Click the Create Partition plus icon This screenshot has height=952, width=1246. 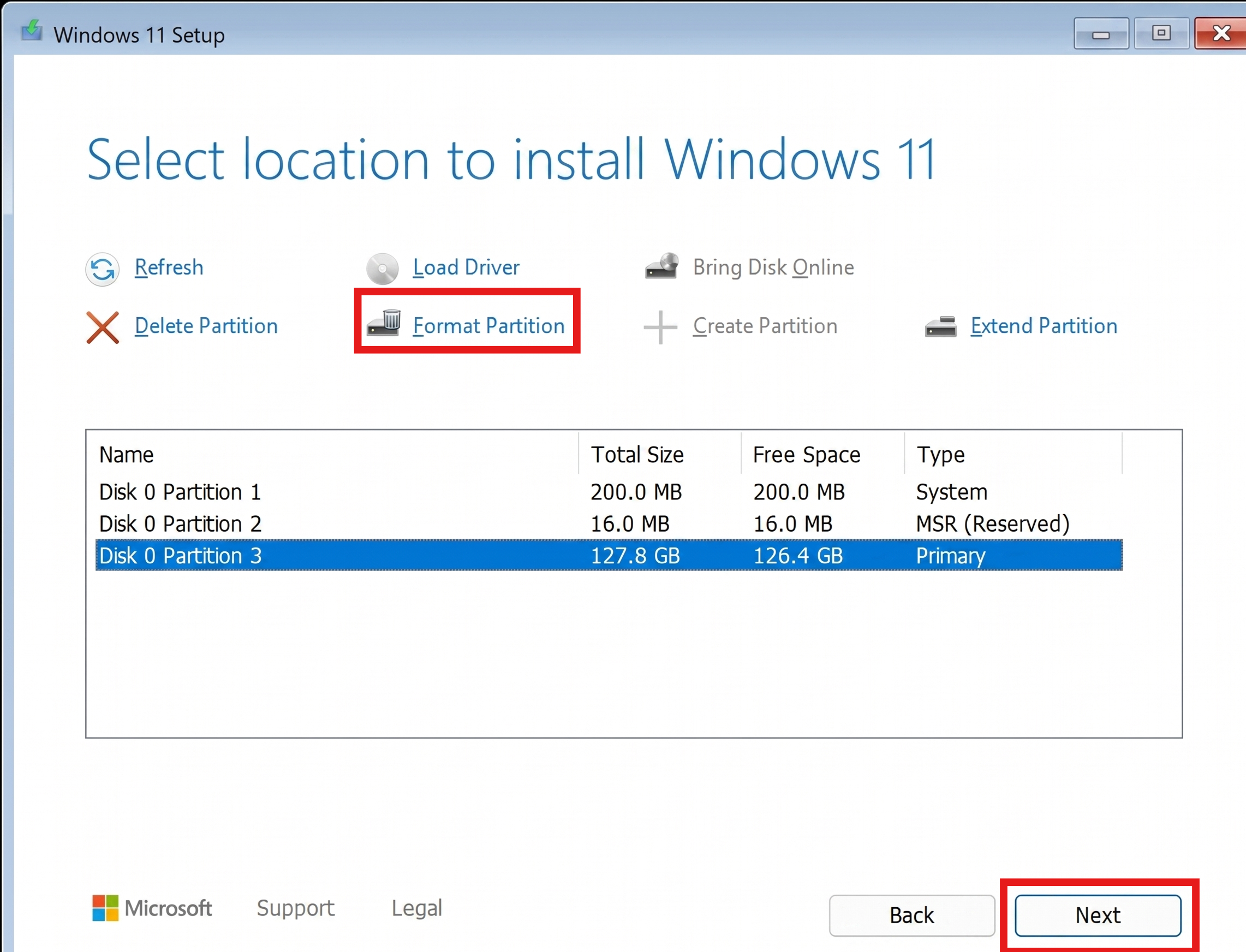pyautogui.click(x=660, y=327)
